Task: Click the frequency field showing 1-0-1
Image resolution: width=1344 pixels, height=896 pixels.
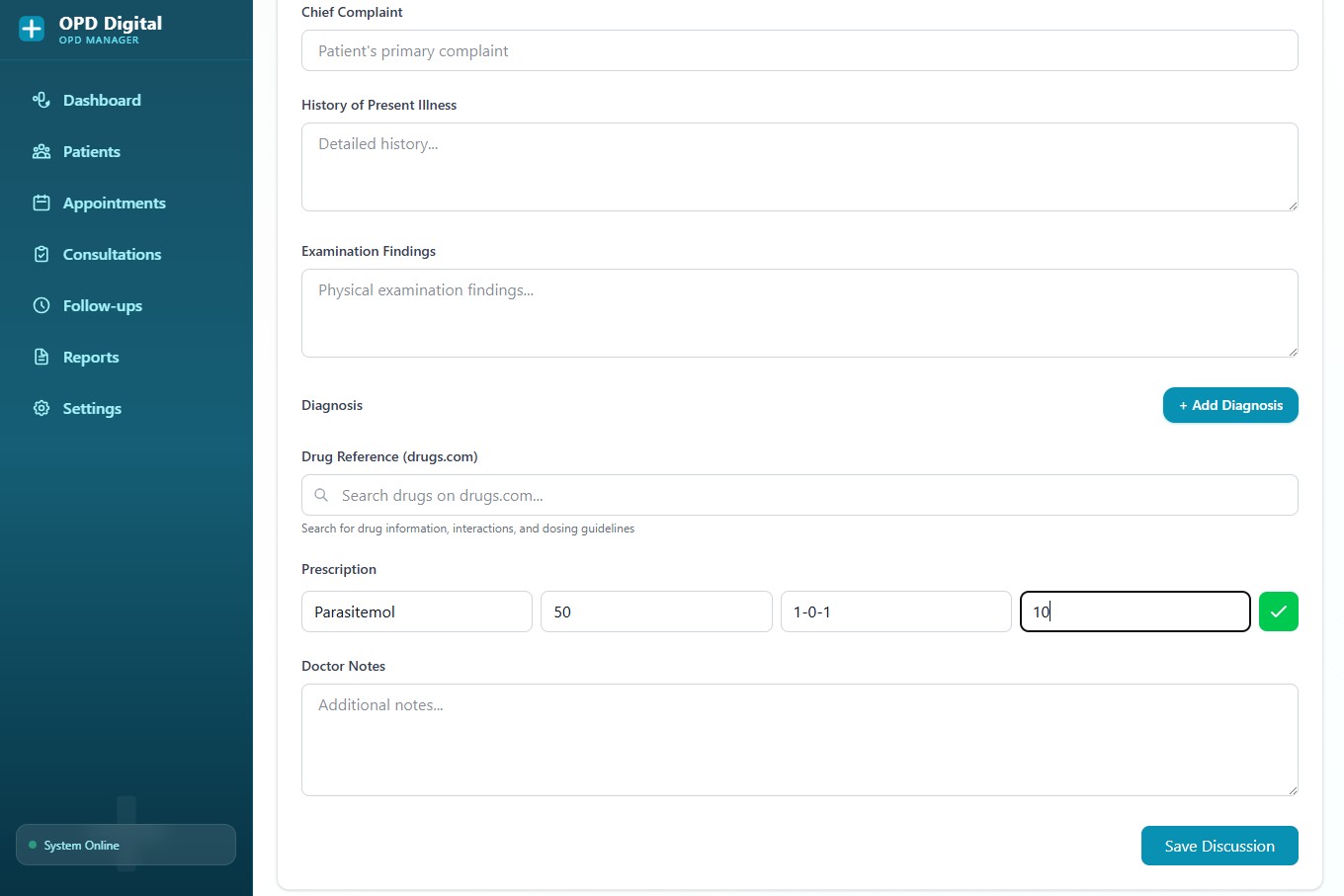Action: (895, 611)
